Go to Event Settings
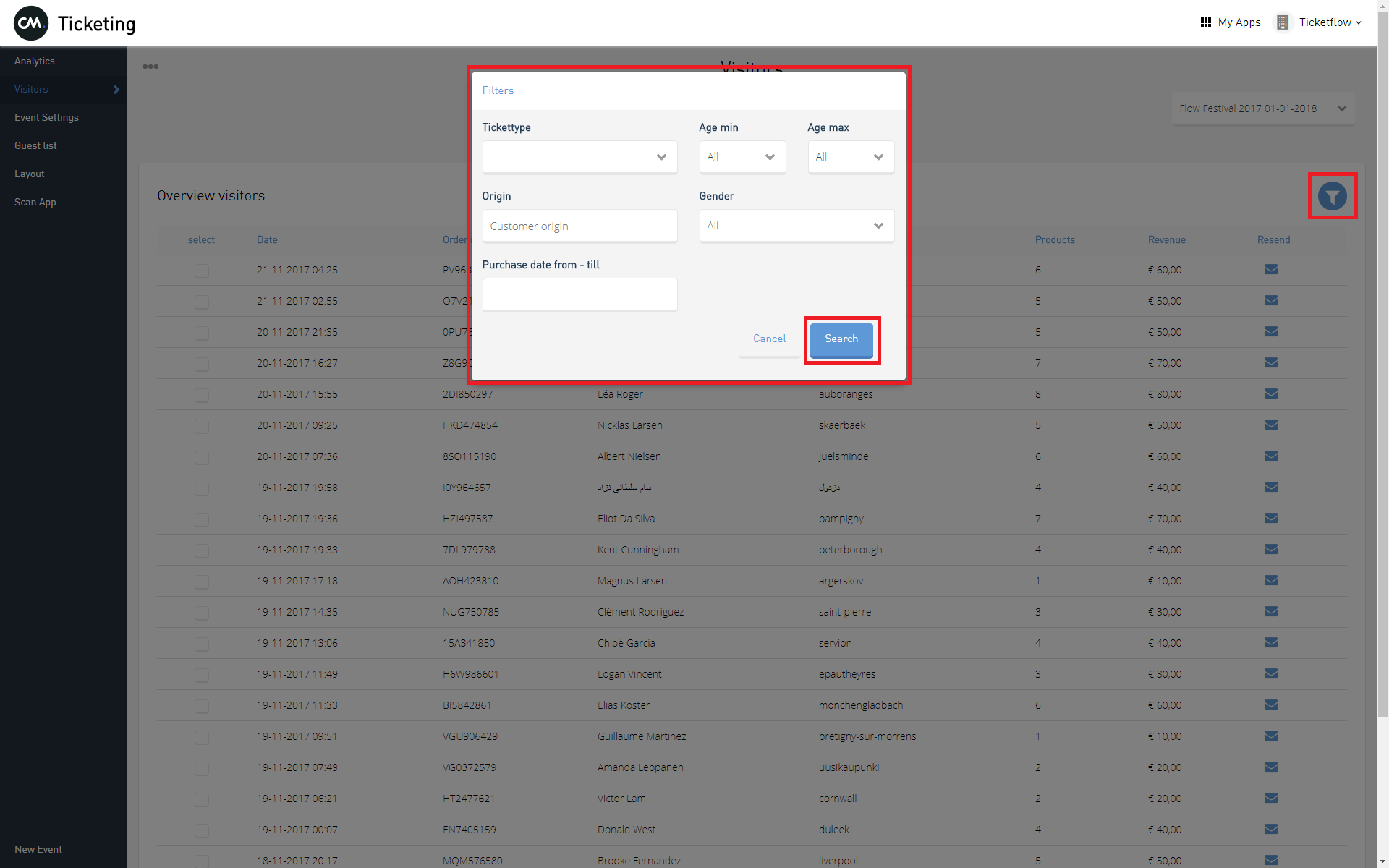 (x=46, y=117)
